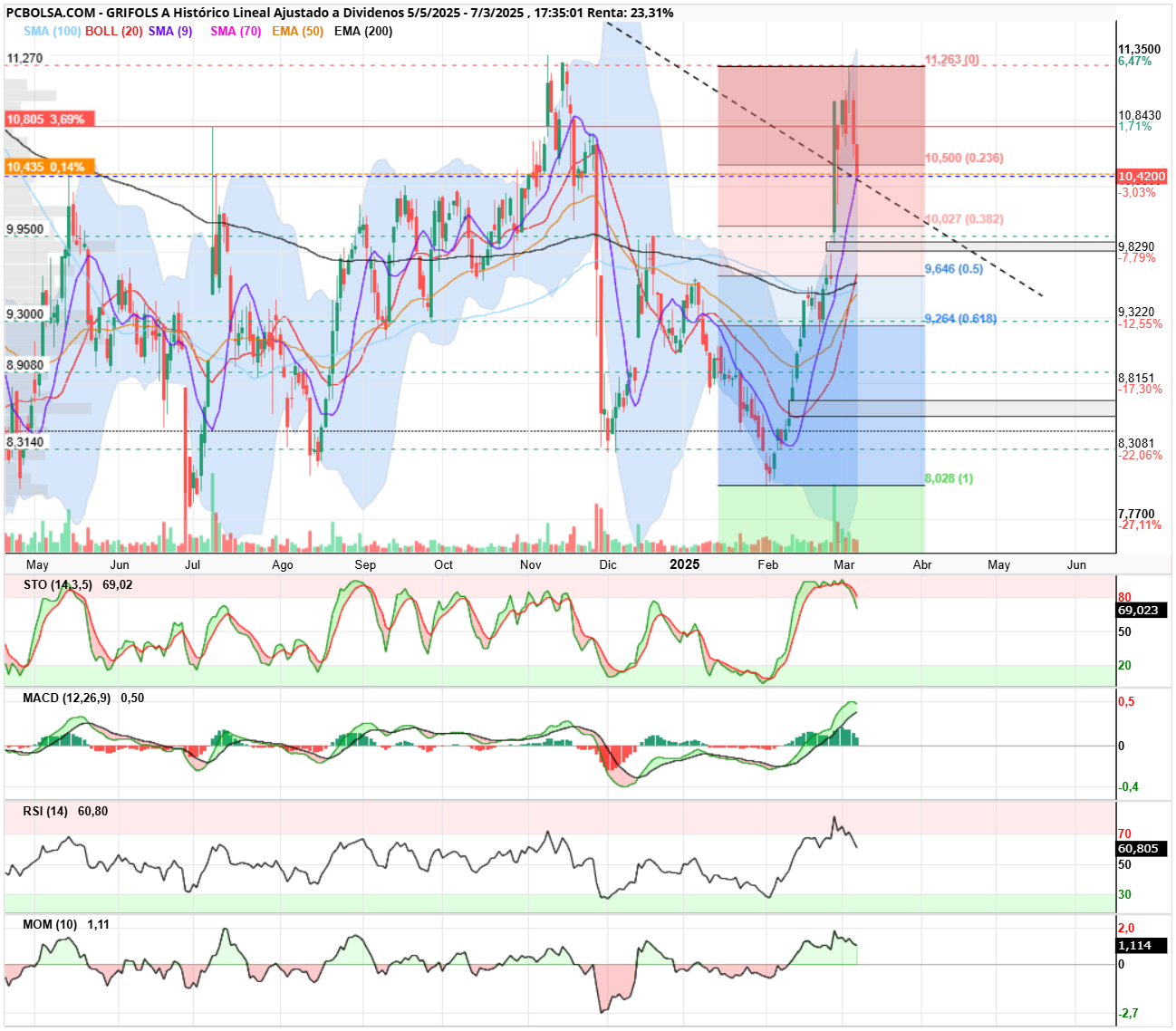Click the 6,47% right axis percentage
Image resolution: width=1176 pixels, height=1031 pixels.
[x=1135, y=62]
